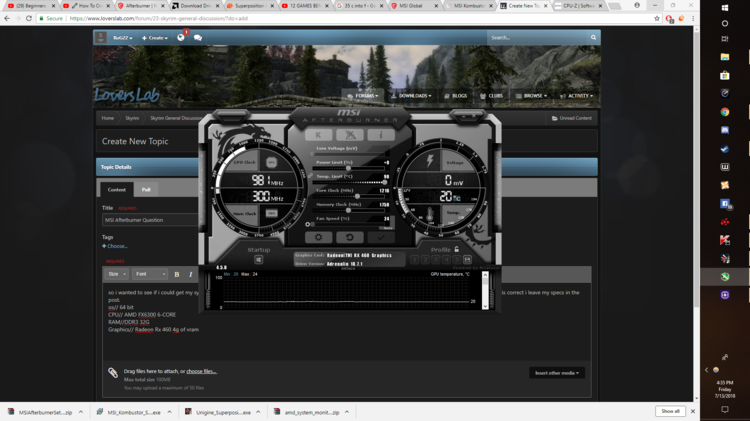The height and width of the screenshot is (421, 750).
Task: Click the choose files... link
Action: point(201,371)
